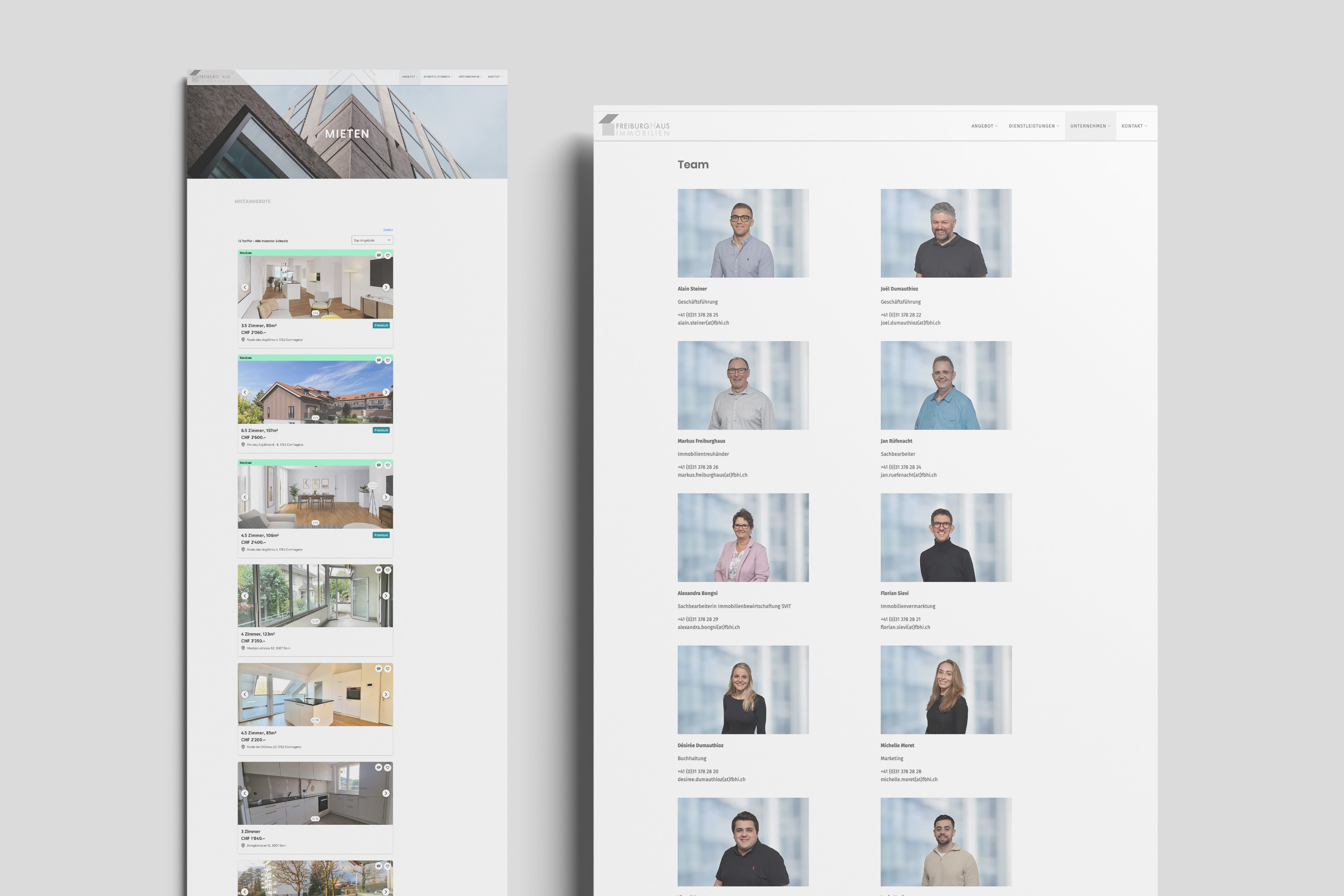Hide the 3 Zimmer CHF 1'840 listing

(378, 767)
